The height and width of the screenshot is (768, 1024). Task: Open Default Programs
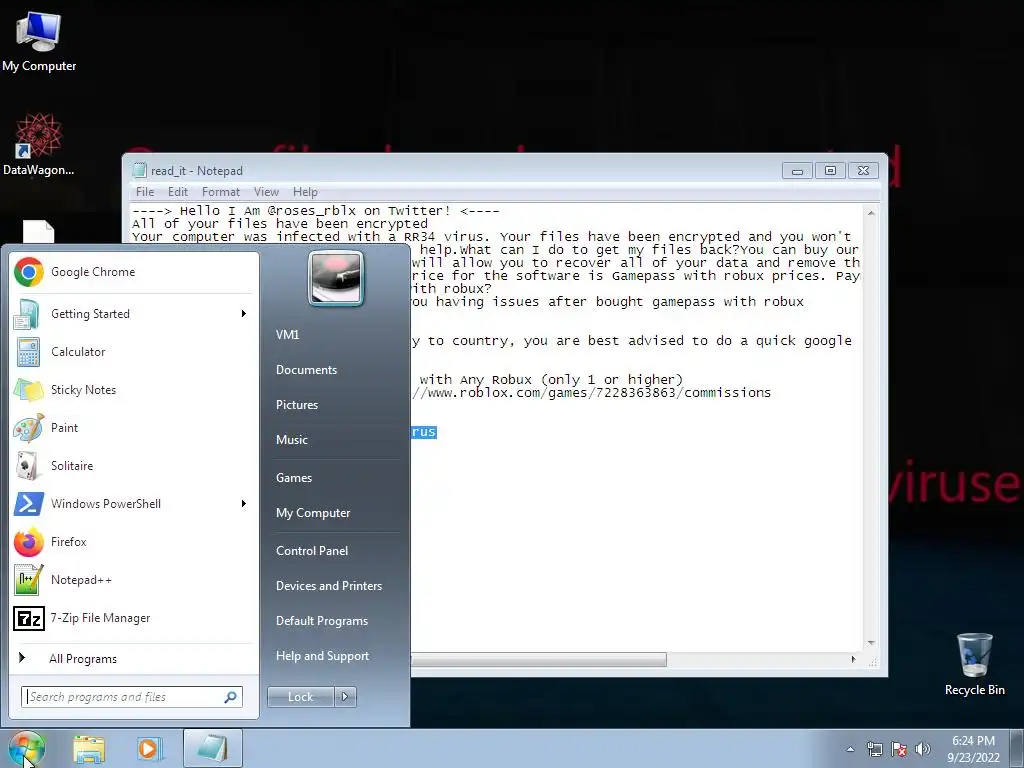pos(321,621)
